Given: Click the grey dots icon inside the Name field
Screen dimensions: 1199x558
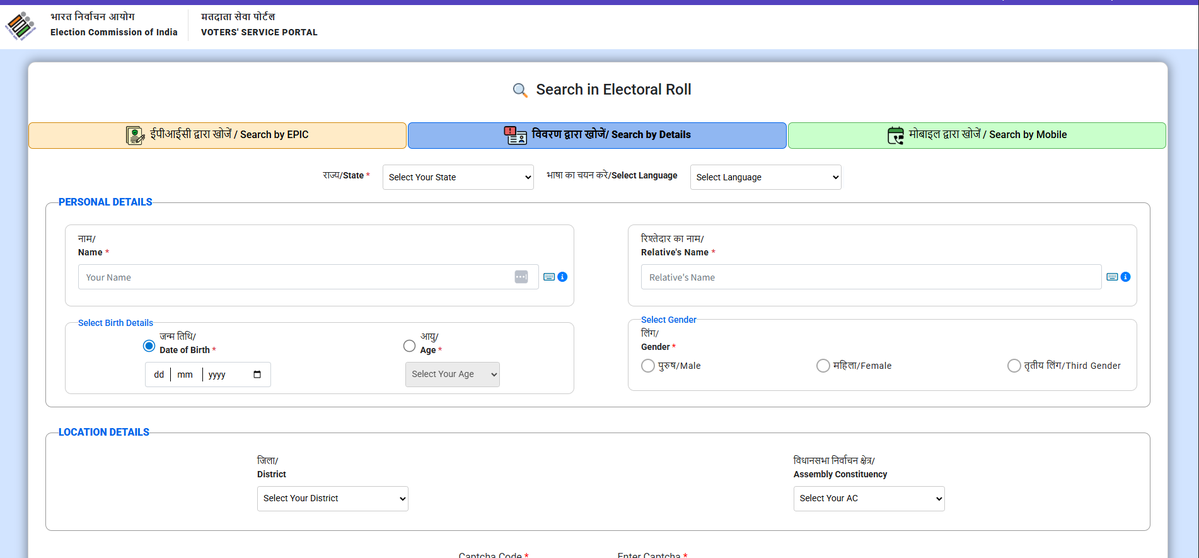Looking at the screenshot, I should 521,277.
